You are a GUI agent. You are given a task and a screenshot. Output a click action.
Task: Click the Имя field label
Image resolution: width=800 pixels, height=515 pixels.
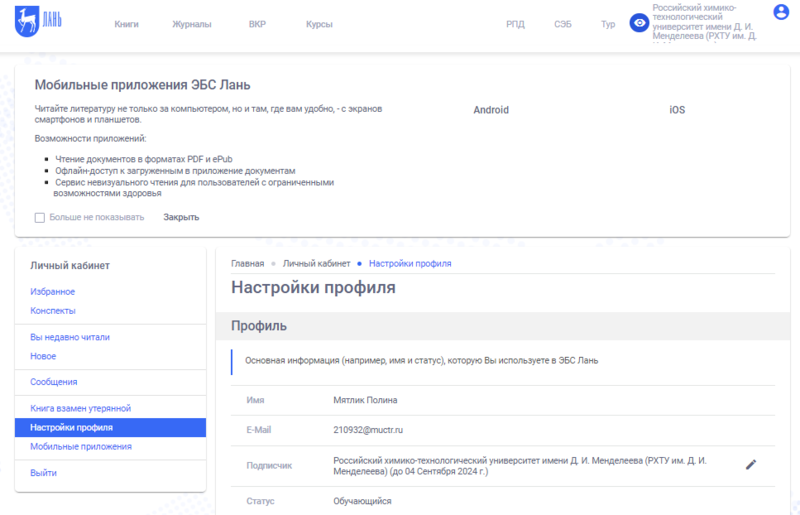click(x=255, y=400)
